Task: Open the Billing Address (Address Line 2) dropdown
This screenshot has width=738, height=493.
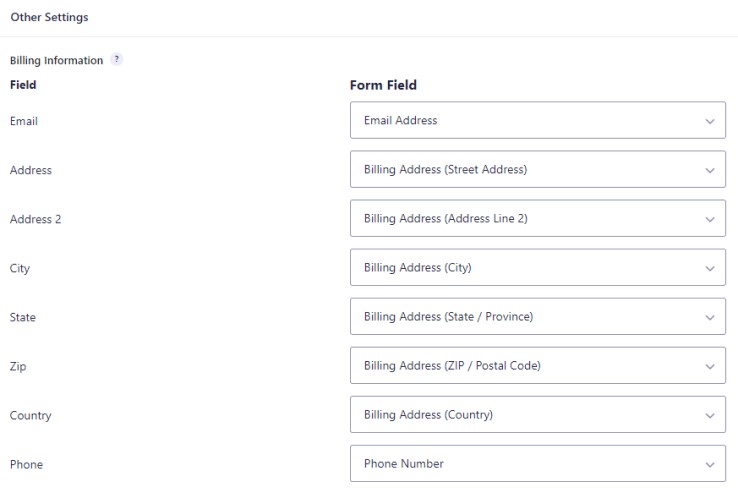Action: pos(537,218)
